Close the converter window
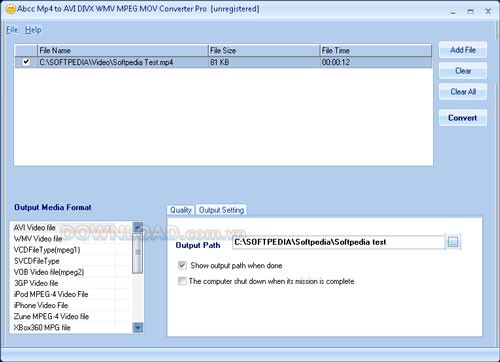Image resolution: width=500 pixels, height=362 pixels. 488,11
